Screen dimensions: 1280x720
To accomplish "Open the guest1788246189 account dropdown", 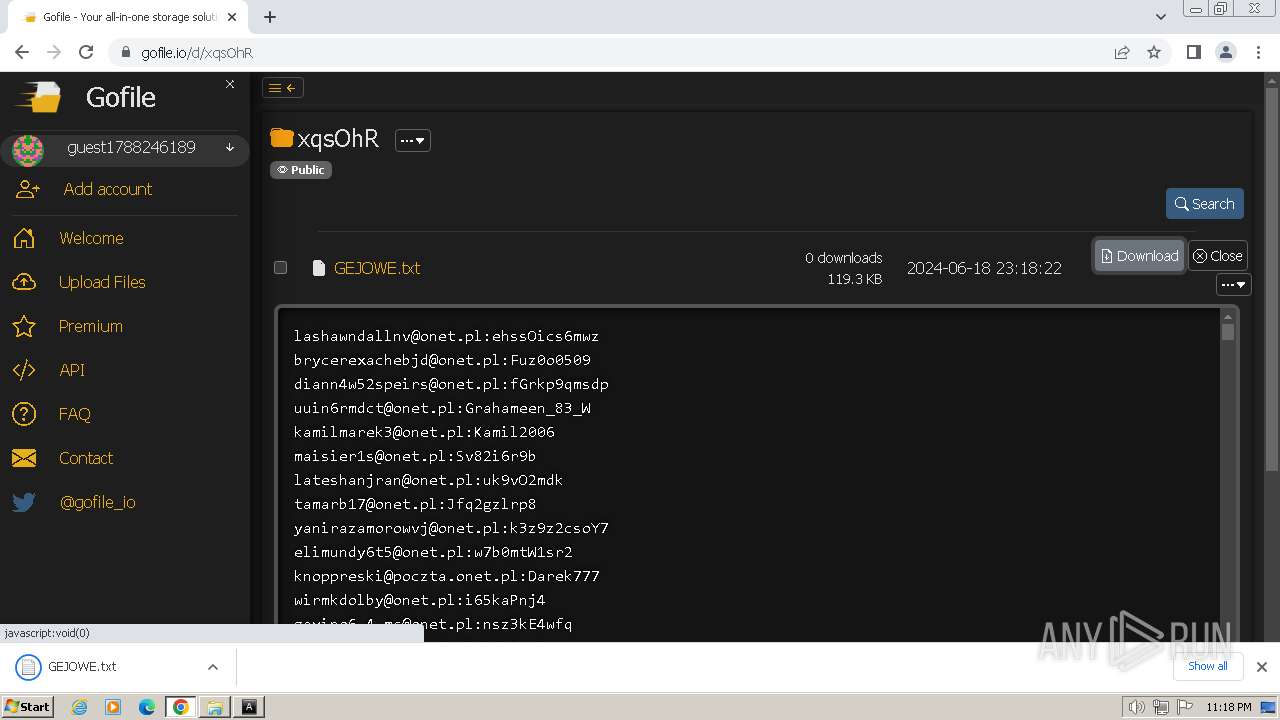I will (x=230, y=148).
